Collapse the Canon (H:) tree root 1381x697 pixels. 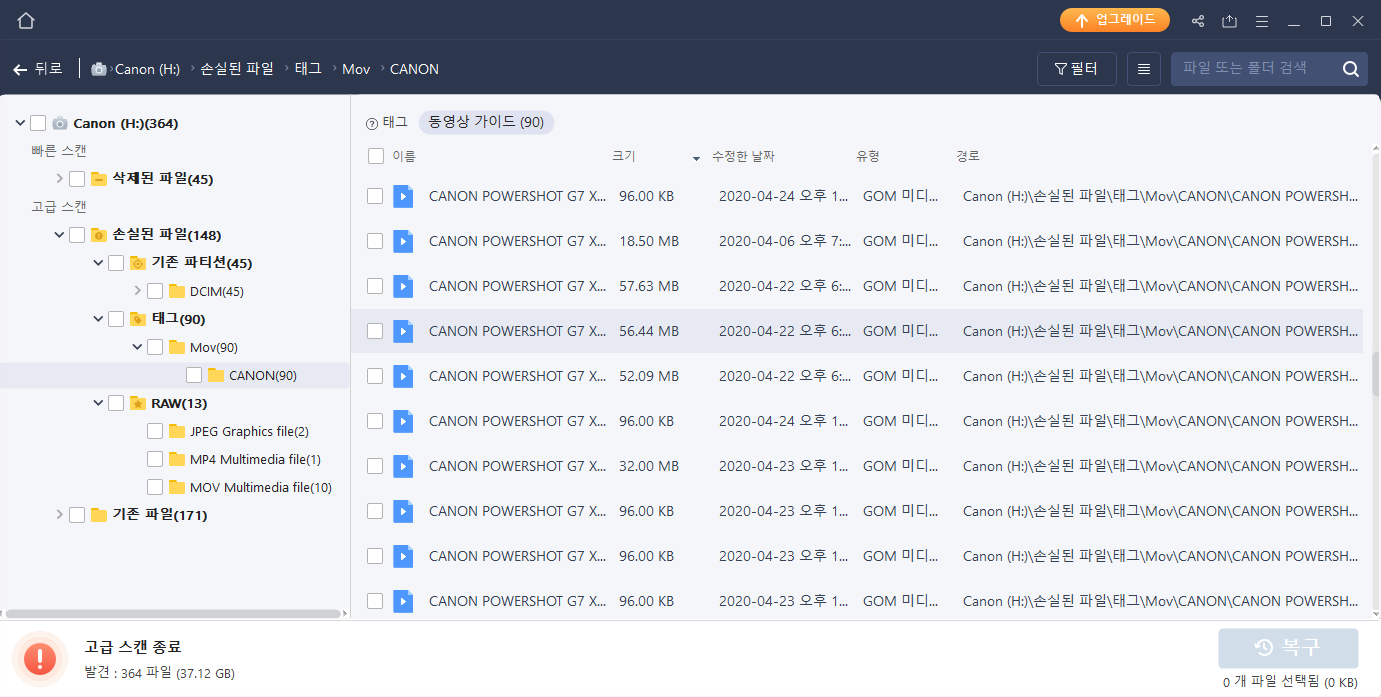(20, 123)
